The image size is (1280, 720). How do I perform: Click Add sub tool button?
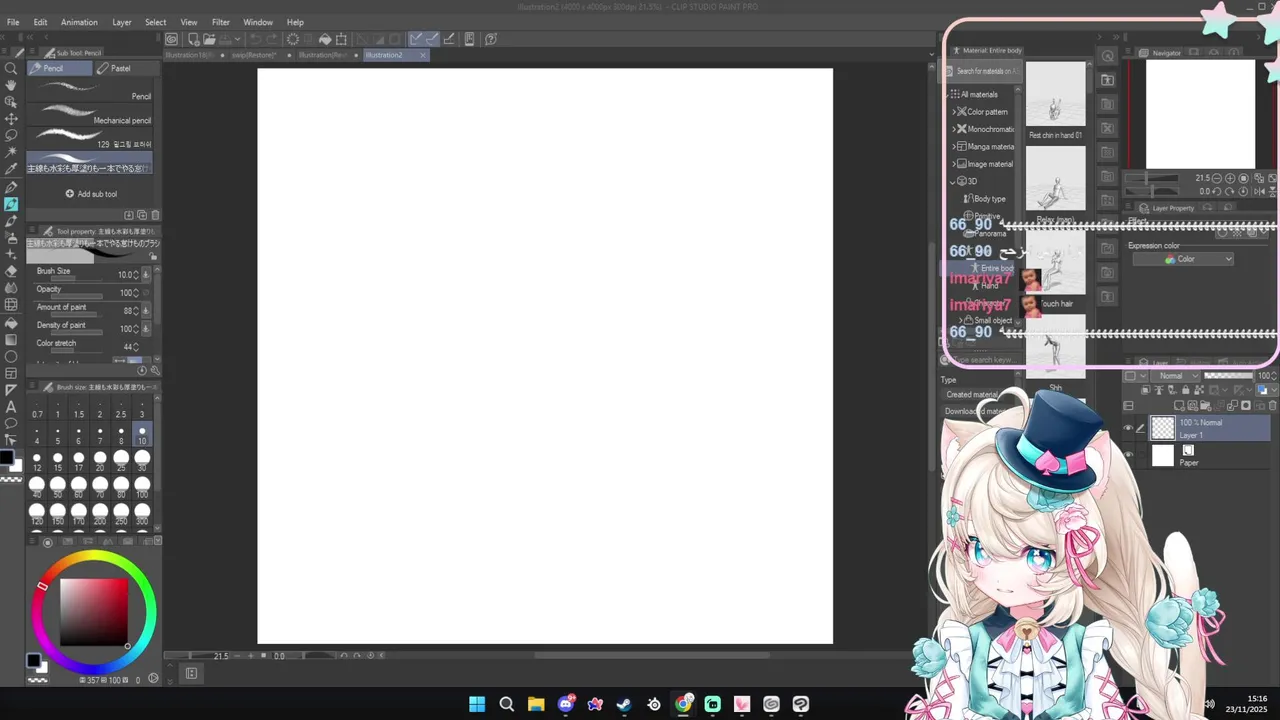point(91,194)
